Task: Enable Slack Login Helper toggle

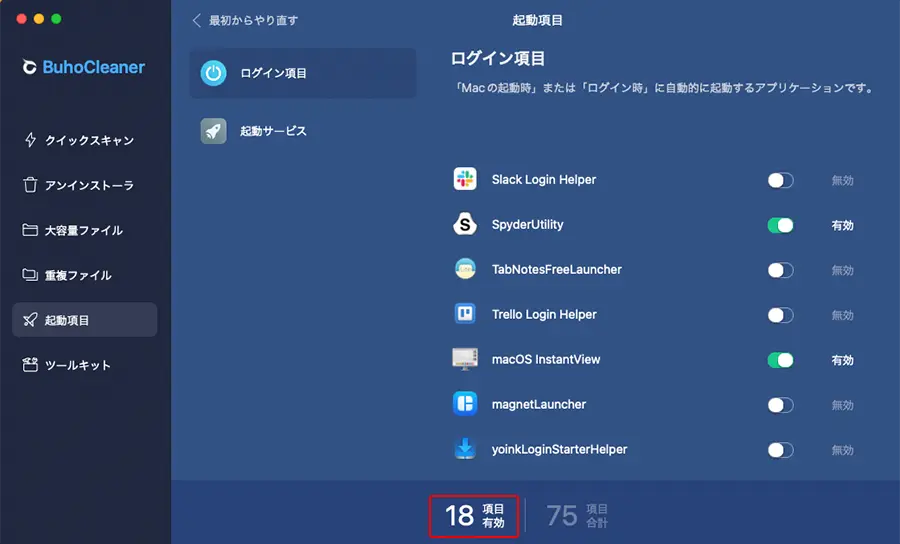Action: coord(781,180)
